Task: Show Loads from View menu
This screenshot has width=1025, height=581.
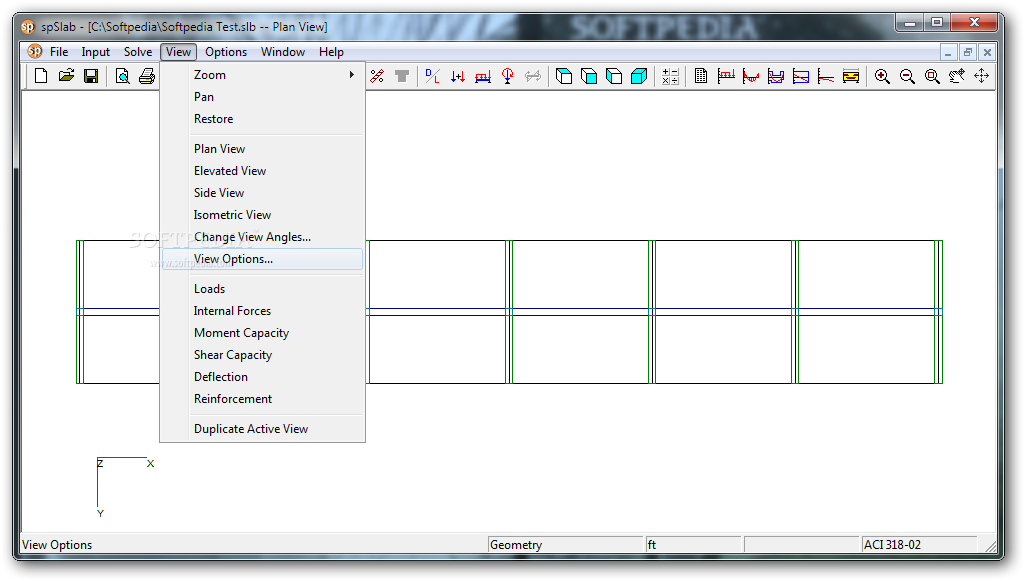Action: (x=262, y=289)
